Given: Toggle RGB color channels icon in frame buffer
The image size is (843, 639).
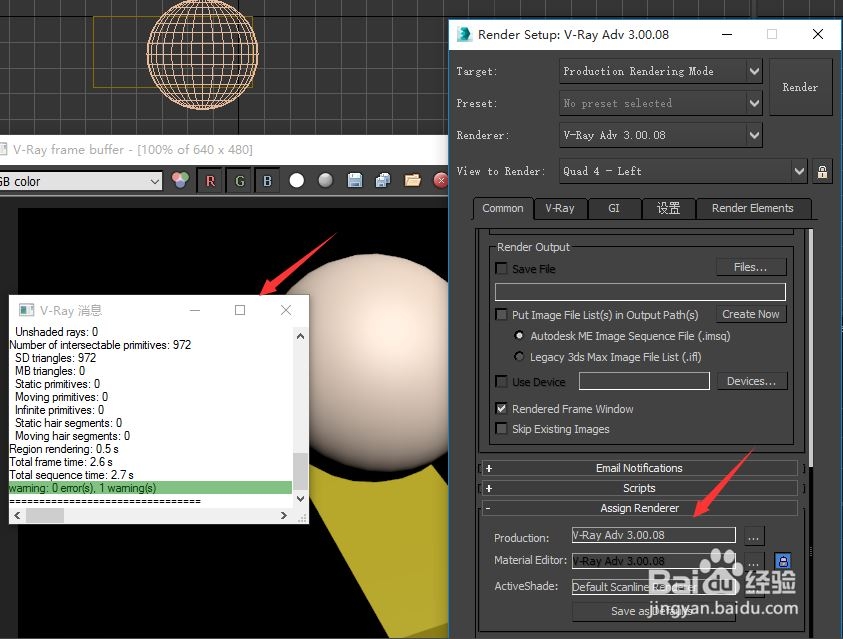Looking at the screenshot, I should coord(180,181).
